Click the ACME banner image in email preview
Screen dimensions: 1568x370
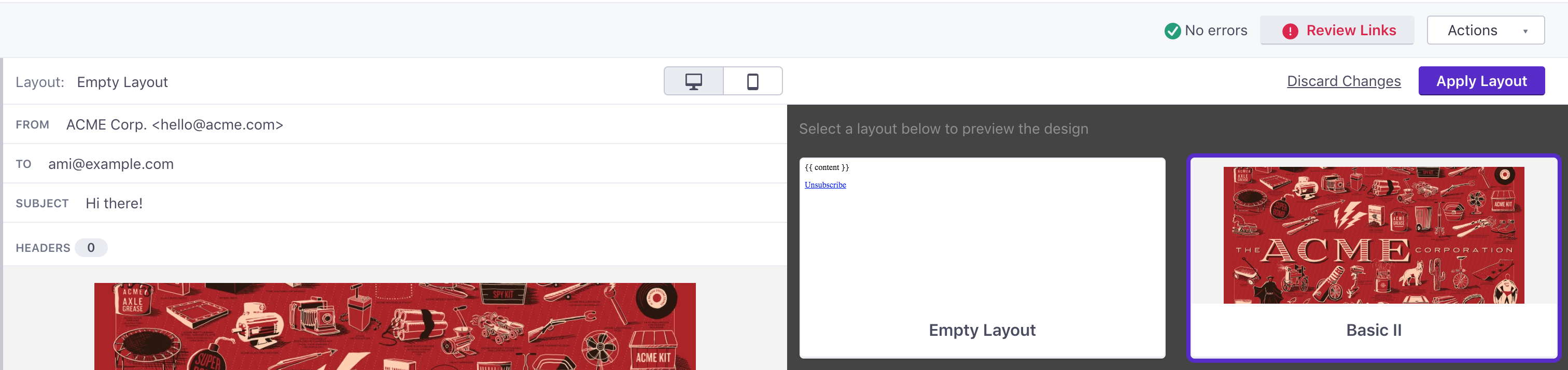(395, 326)
